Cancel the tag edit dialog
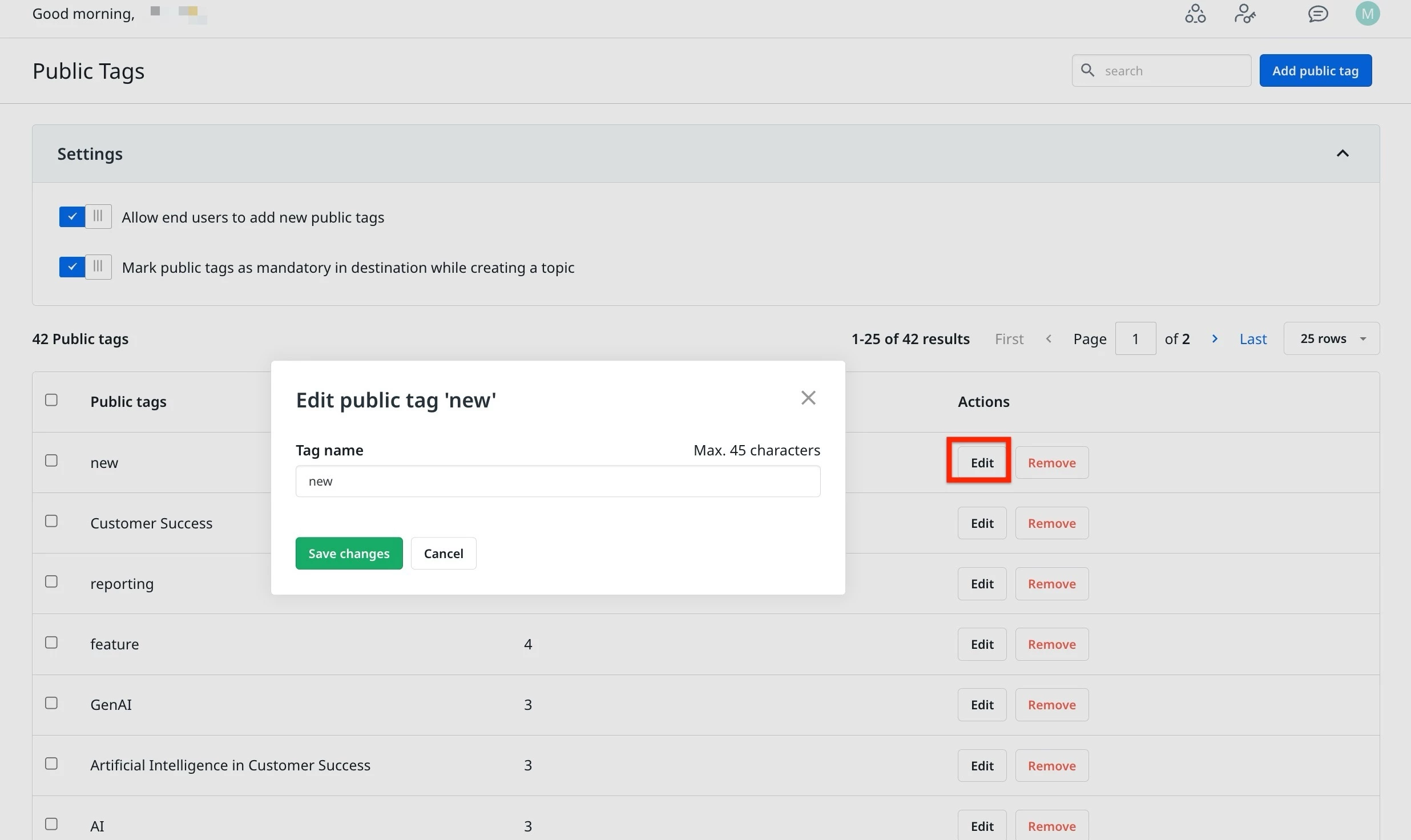The image size is (1411, 840). point(444,554)
